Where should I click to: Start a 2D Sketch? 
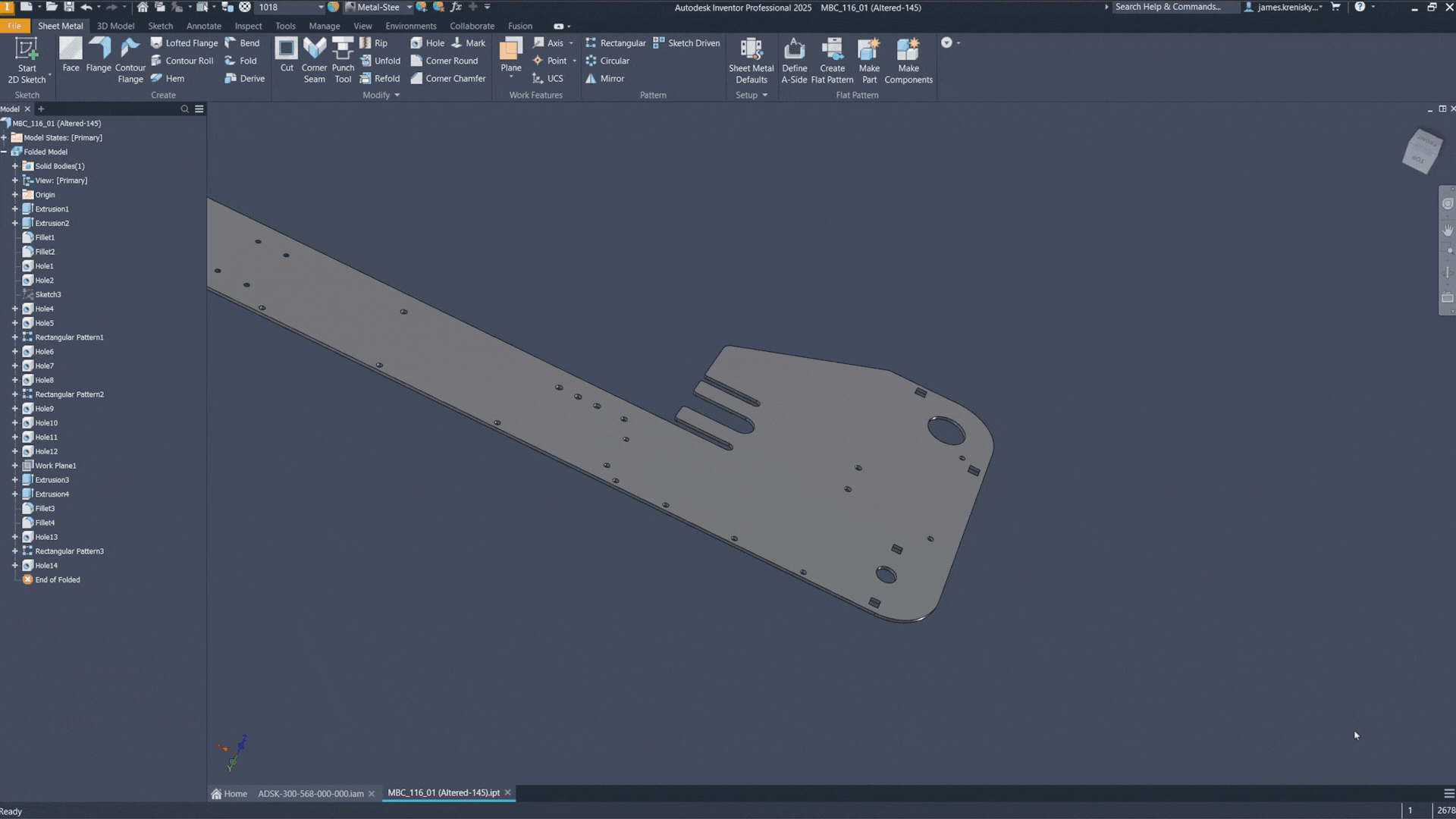(x=27, y=61)
